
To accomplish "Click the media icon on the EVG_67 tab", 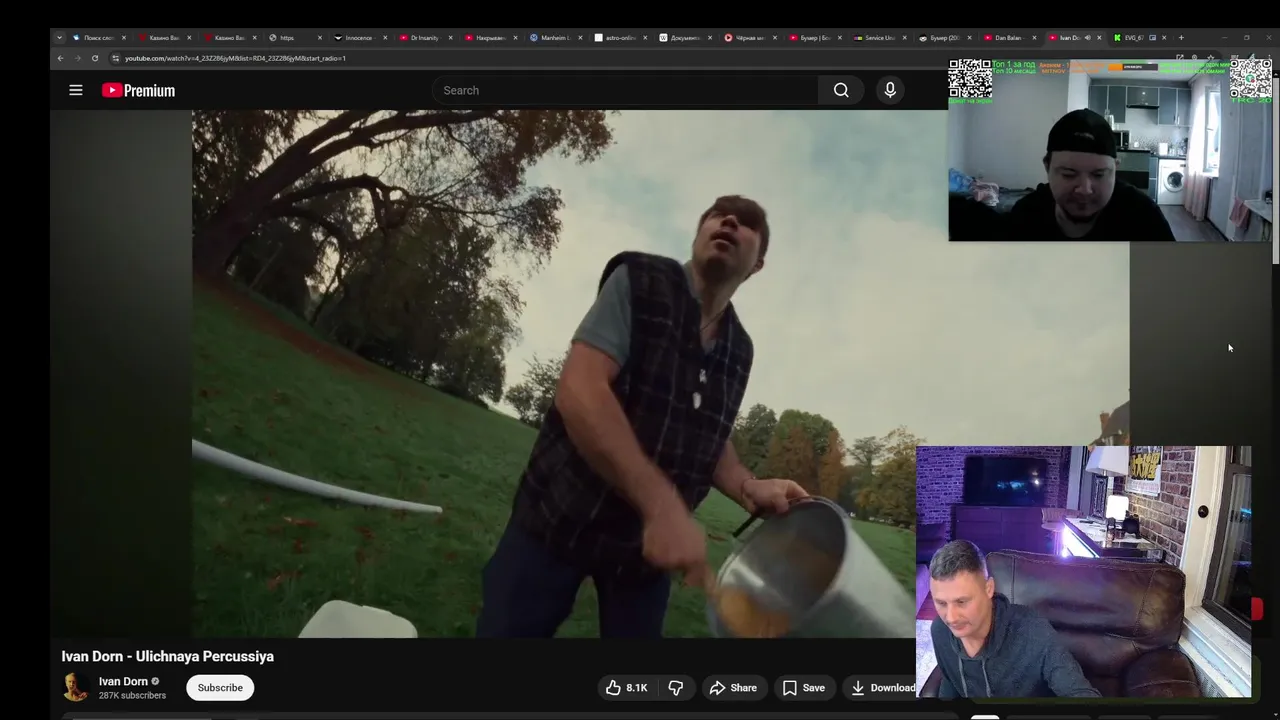I will [1152, 38].
